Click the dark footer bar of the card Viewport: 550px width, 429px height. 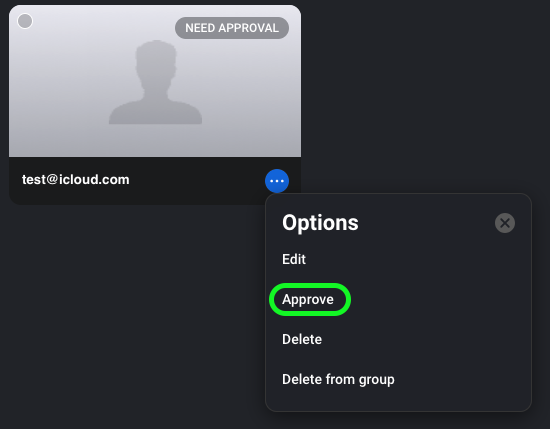(x=155, y=181)
